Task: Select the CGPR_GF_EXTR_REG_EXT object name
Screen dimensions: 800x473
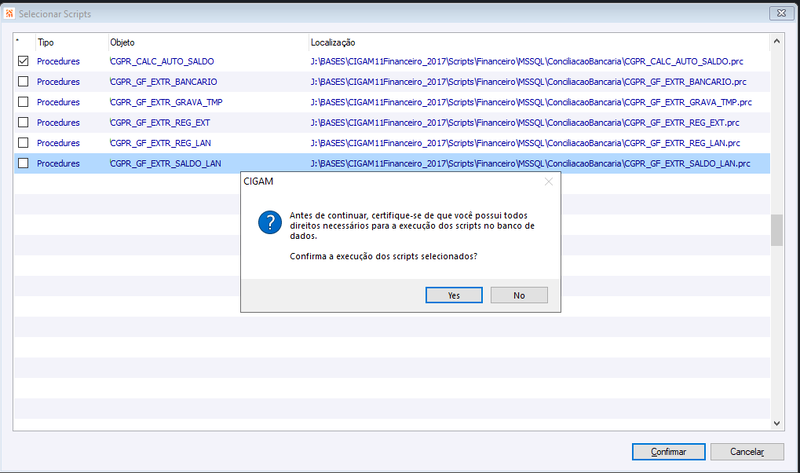Action: click(x=160, y=122)
